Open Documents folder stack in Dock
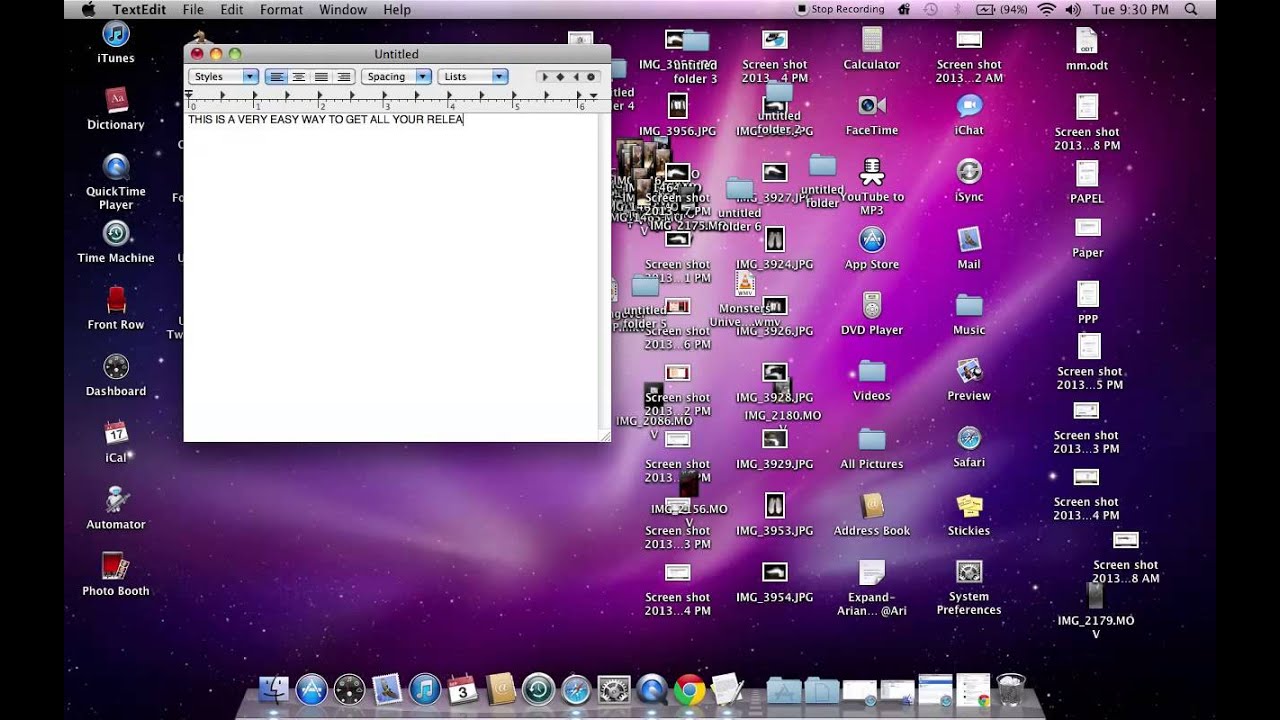Screen dimensions: 1280x720 pyautogui.click(x=822, y=690)
